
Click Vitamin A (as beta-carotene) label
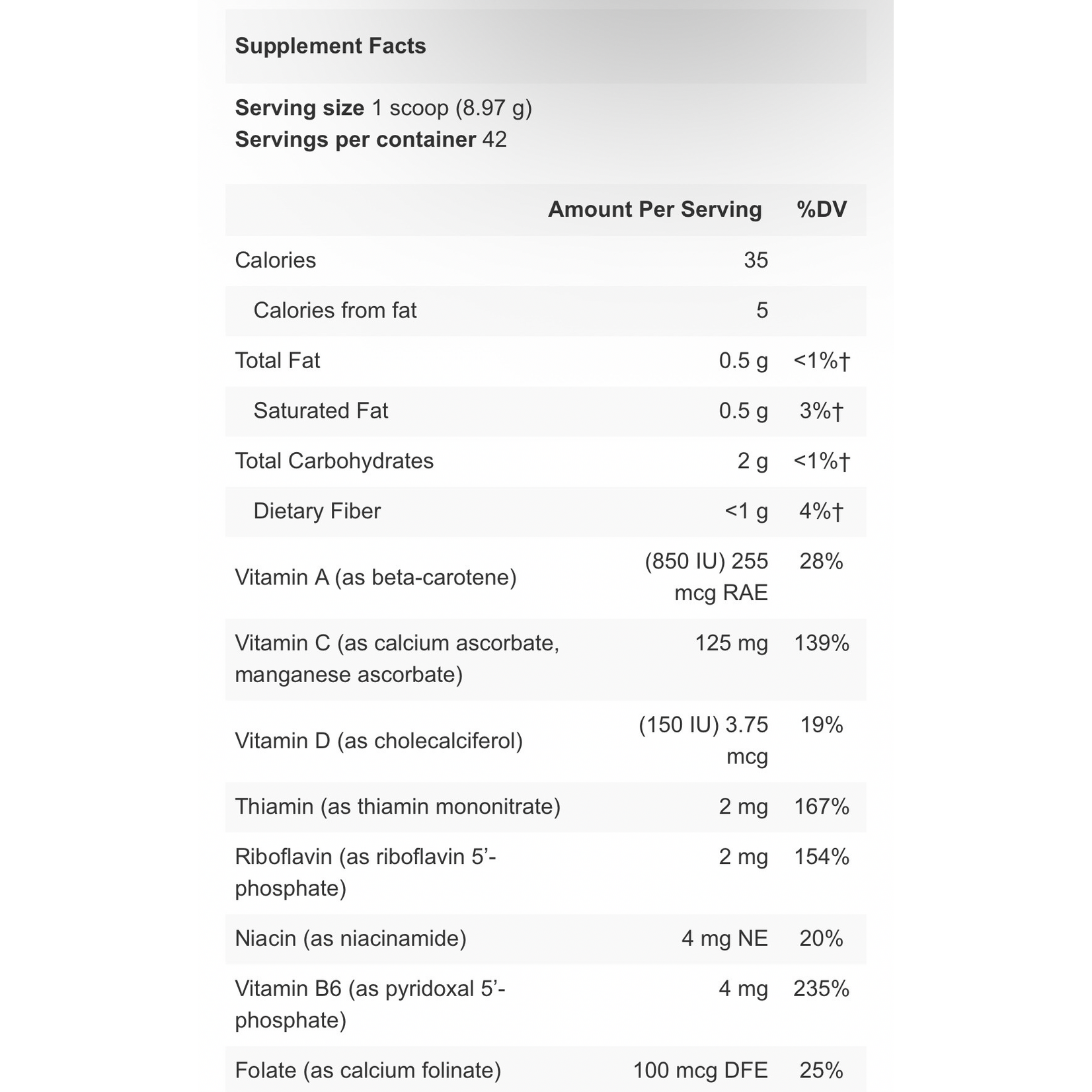click(375, 578)
